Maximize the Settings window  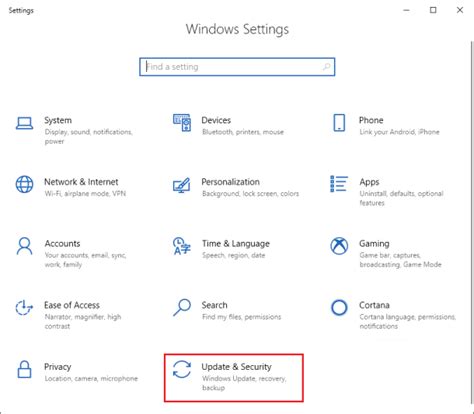coord(433,10)
